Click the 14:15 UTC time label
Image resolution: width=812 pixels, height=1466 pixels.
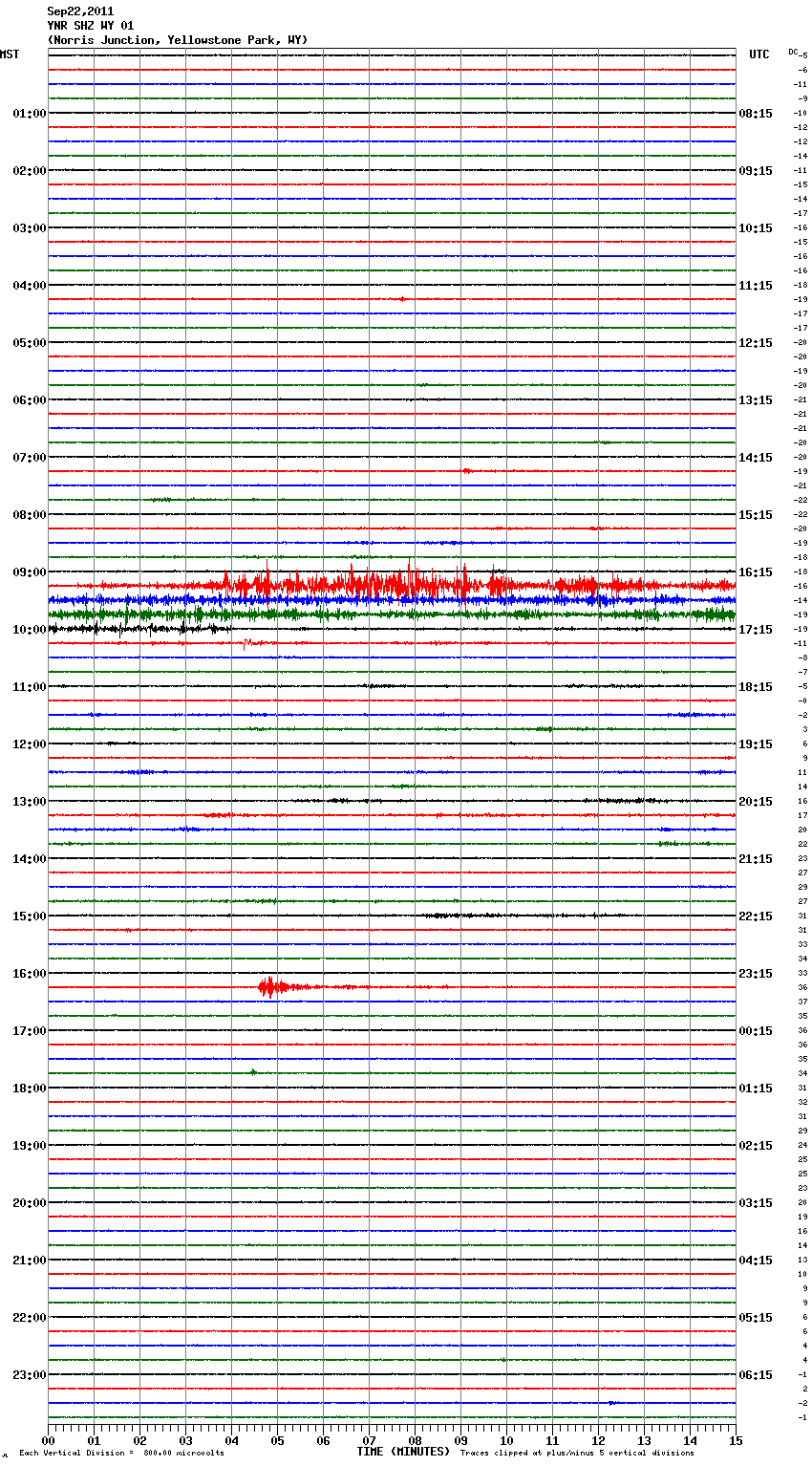tap(756, 458)
